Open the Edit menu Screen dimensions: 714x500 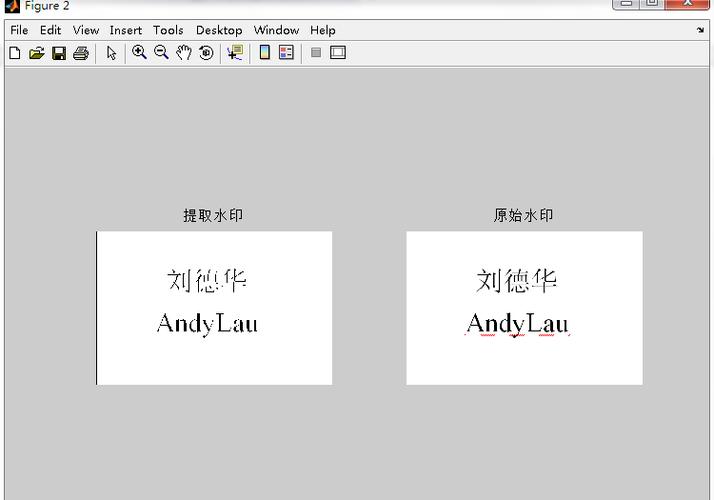click(50, 30)
